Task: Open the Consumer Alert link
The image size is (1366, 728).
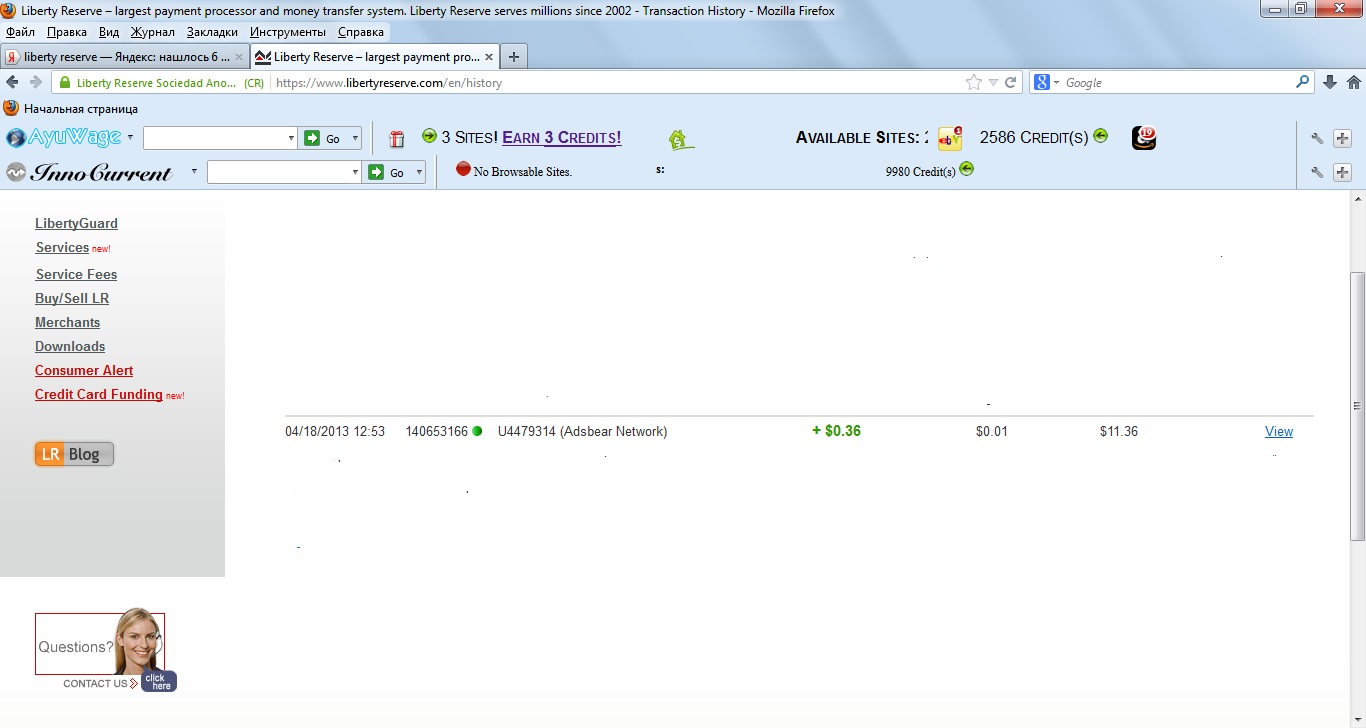Action: pyautogui.click(x=84, y=370)
